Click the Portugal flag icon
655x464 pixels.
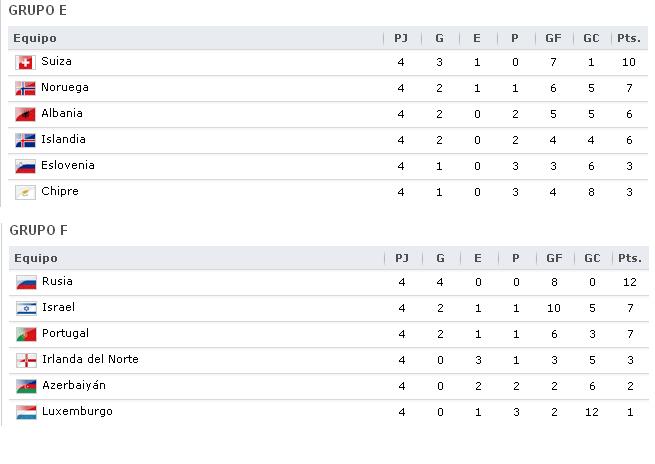pos(26,335)
